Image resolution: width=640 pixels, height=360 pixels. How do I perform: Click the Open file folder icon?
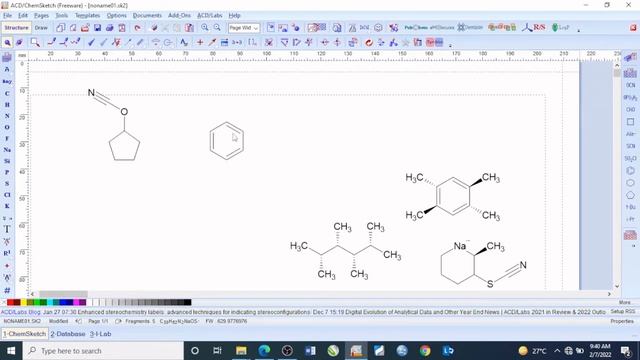(x=85, y=28)
